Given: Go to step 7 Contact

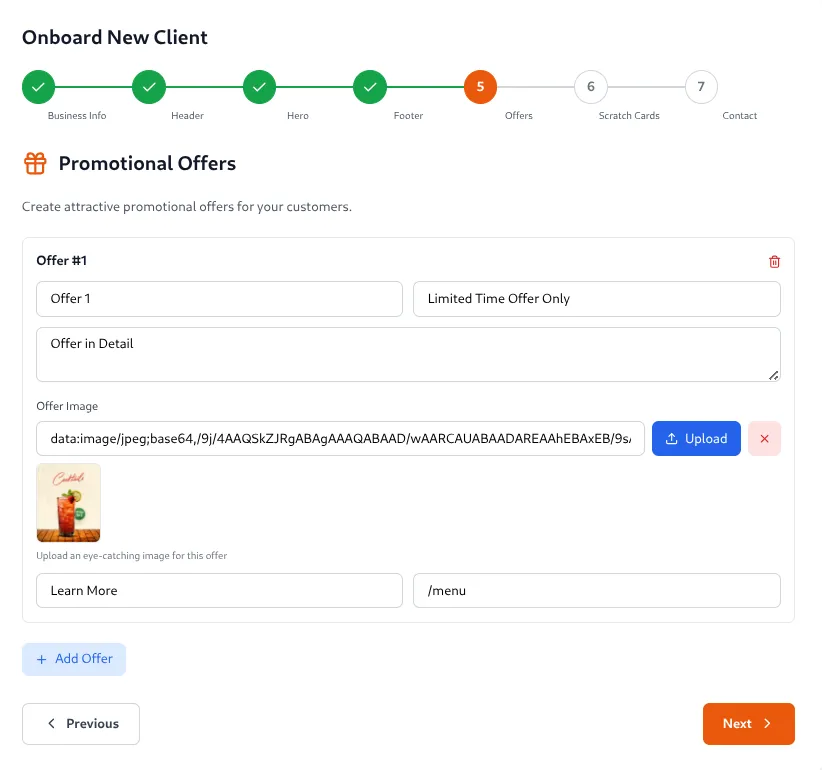Looking at the screenshot, I should [701, 87].
